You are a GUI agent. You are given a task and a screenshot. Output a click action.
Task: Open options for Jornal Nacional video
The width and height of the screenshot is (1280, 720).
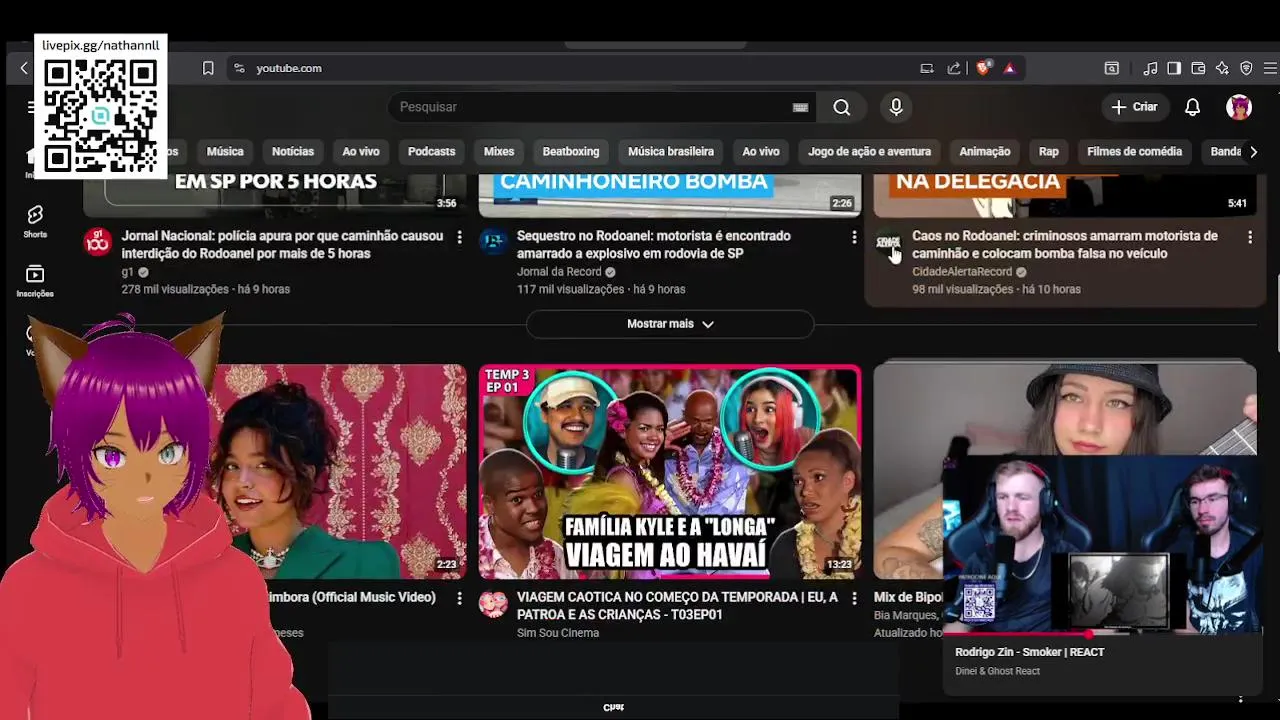[x=459, y=237]
